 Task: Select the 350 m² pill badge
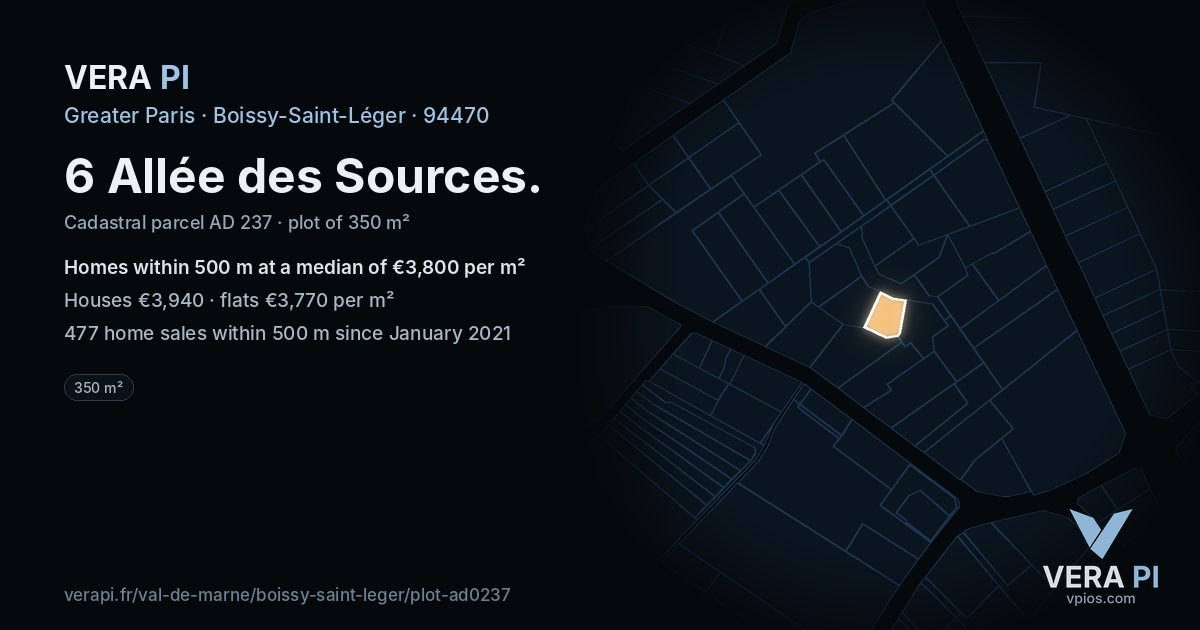(99, 387)
